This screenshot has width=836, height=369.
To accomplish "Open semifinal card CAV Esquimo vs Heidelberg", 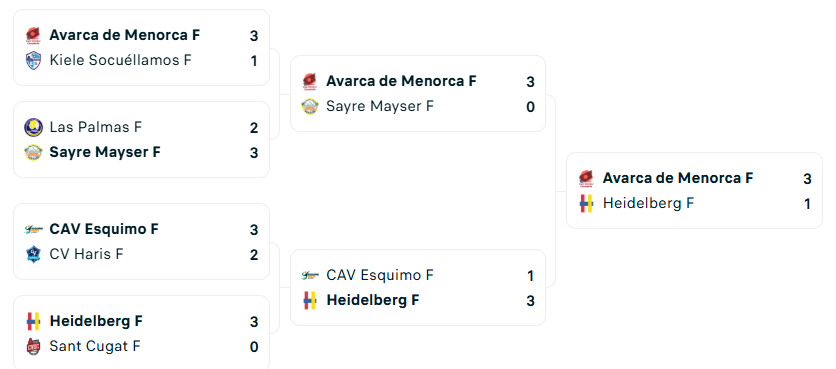I will pos(418,287).
